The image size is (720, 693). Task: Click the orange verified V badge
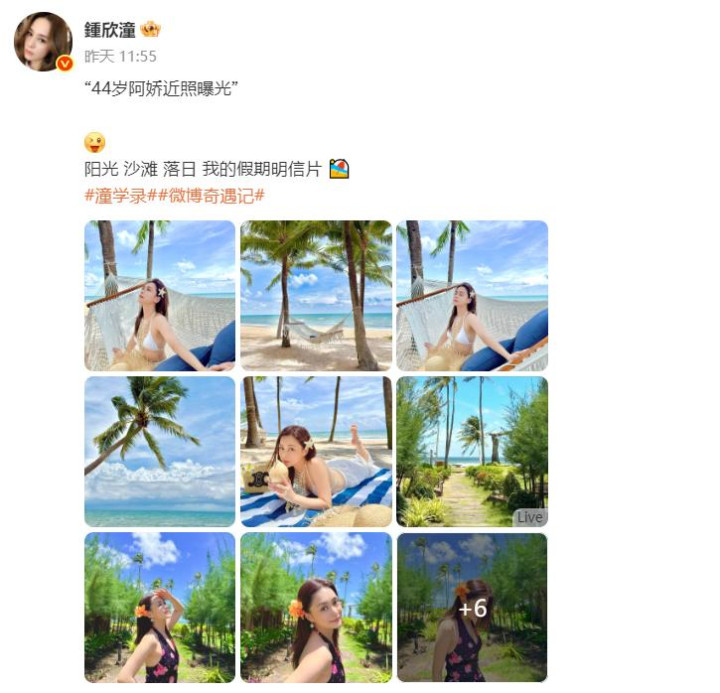click(65, 63)
